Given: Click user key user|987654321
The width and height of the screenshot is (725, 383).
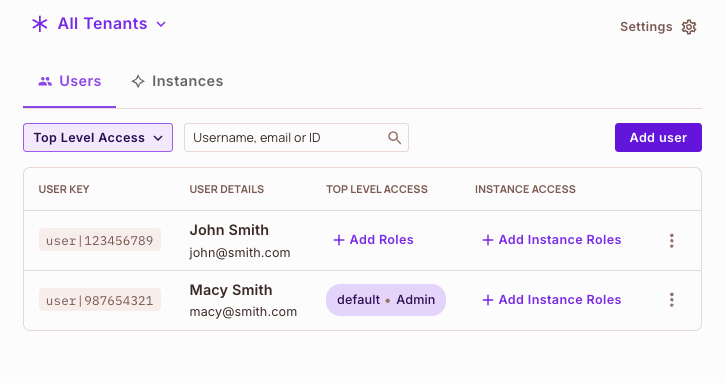Looking at the screenshot, I should pyautogui.click(x=100, y=300).
